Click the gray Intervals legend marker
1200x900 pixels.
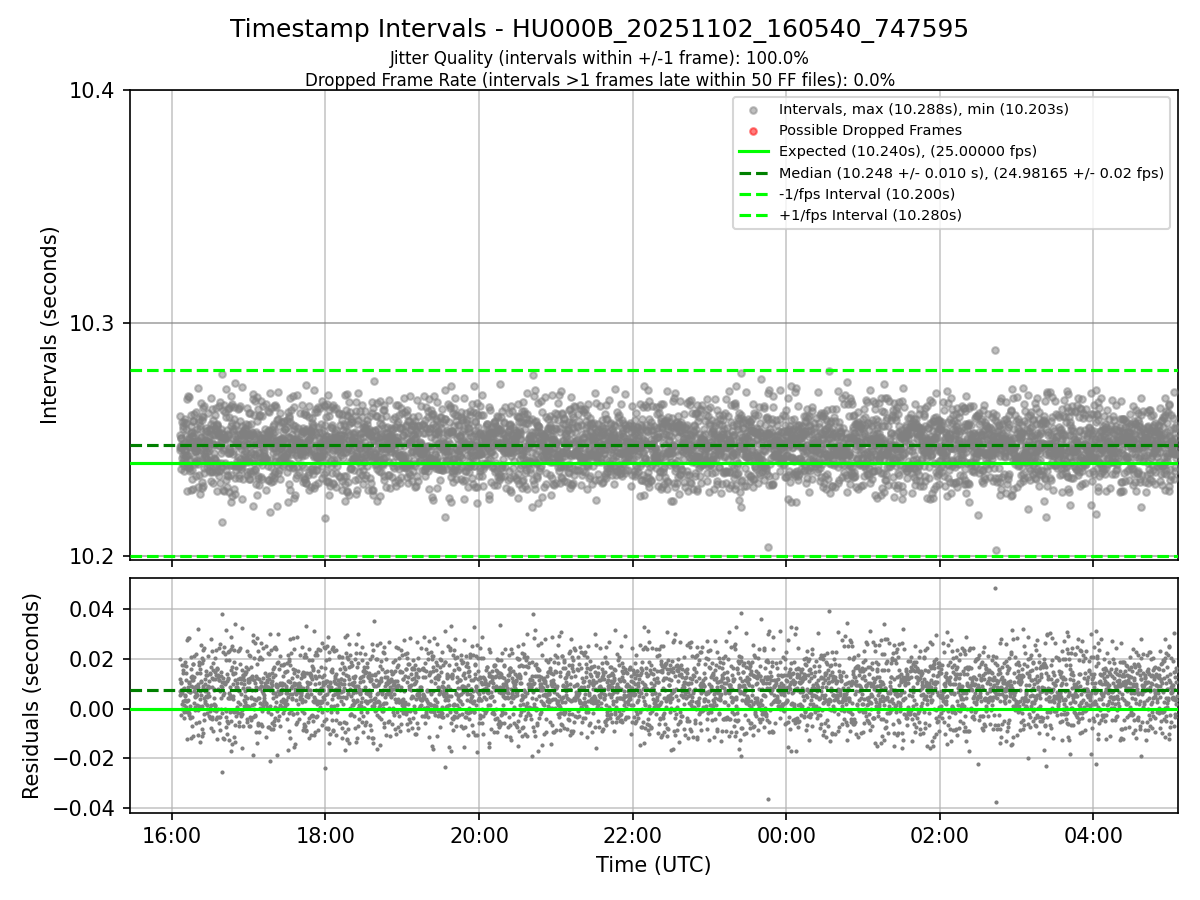754,110
